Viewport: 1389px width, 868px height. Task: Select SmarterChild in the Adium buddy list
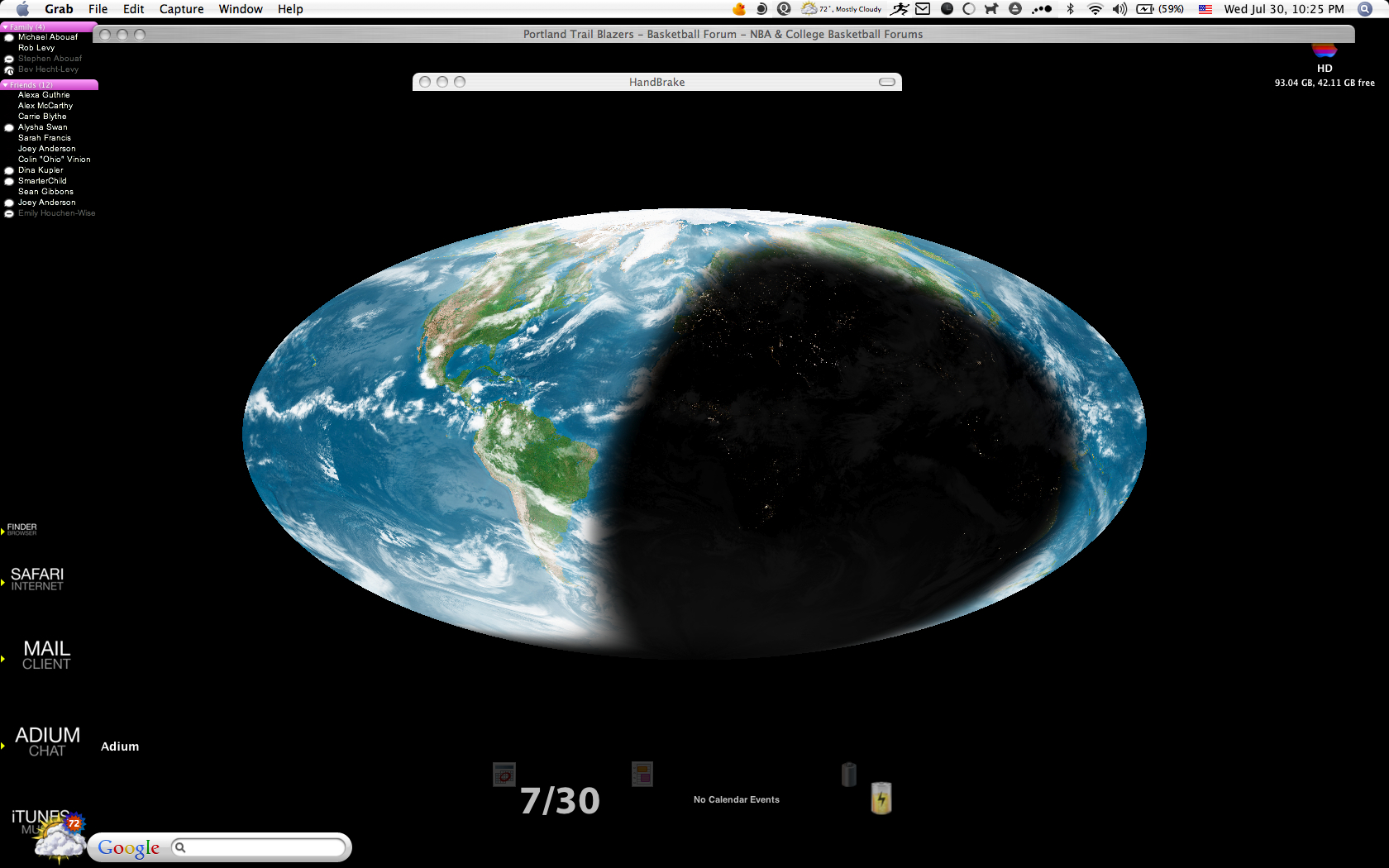[x=42, y=180]
